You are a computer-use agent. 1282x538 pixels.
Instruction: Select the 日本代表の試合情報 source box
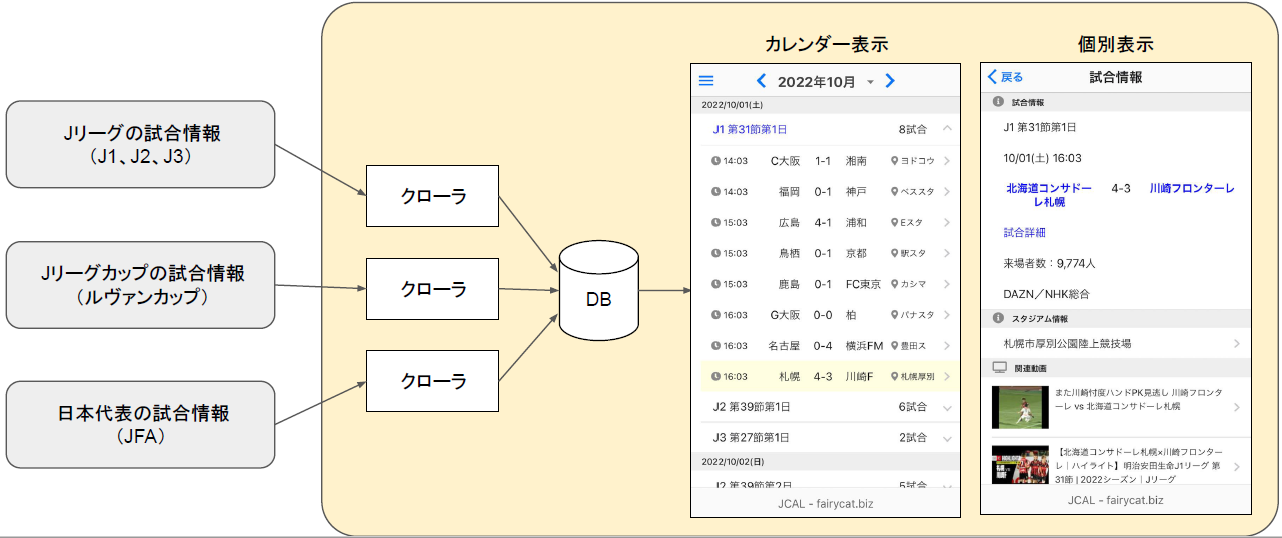141,424
